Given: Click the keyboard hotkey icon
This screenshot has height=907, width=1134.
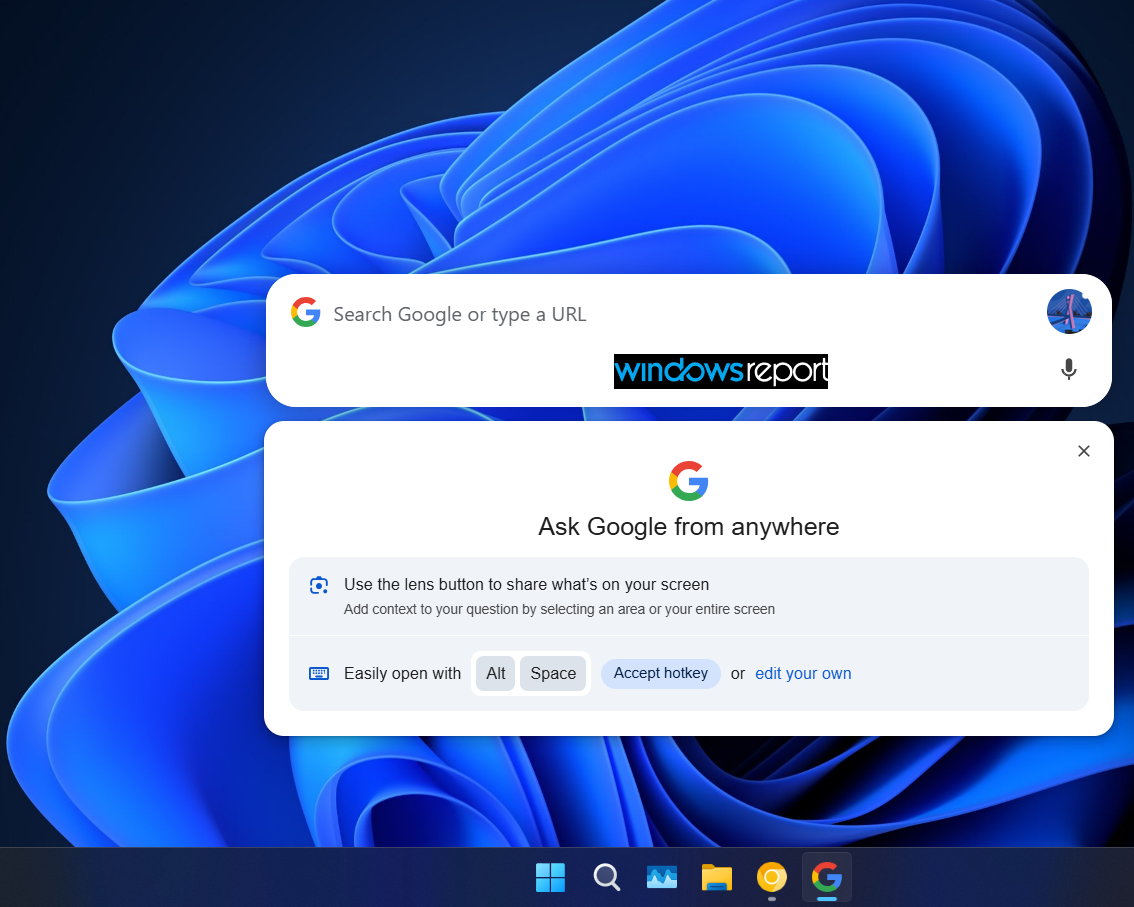Looking at the screenshot, I should (x=319, y=673).
